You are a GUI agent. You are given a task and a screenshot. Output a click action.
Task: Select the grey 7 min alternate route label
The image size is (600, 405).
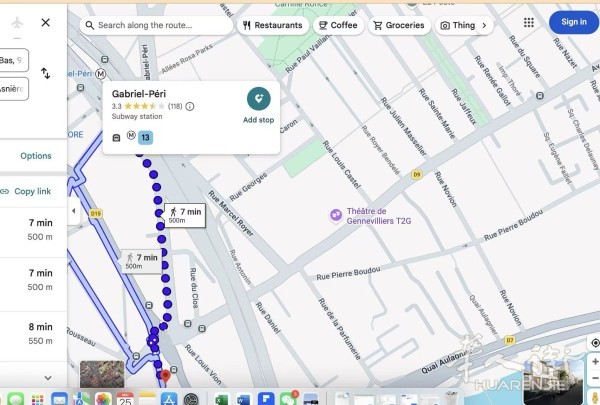click(142, 261)
